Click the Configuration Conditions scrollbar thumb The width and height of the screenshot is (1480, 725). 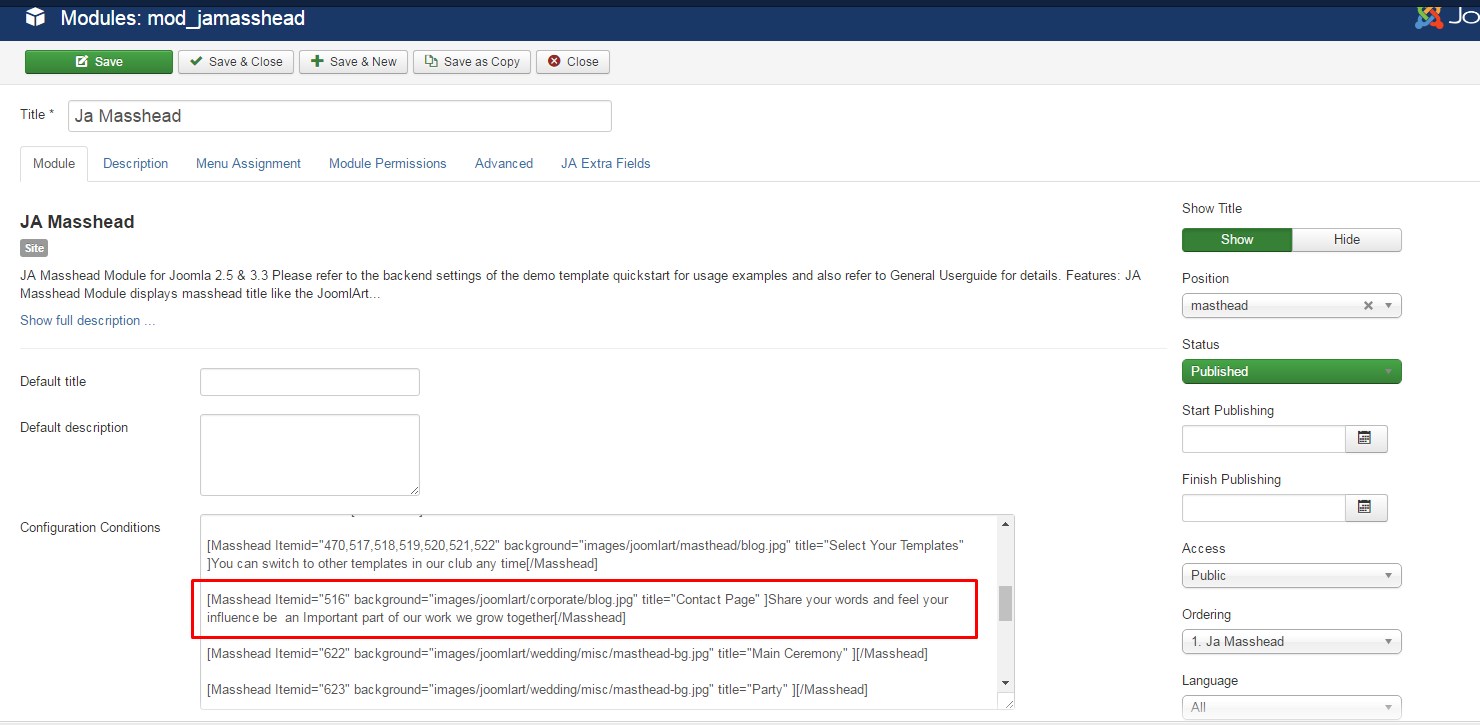[x=1006, y=603]
